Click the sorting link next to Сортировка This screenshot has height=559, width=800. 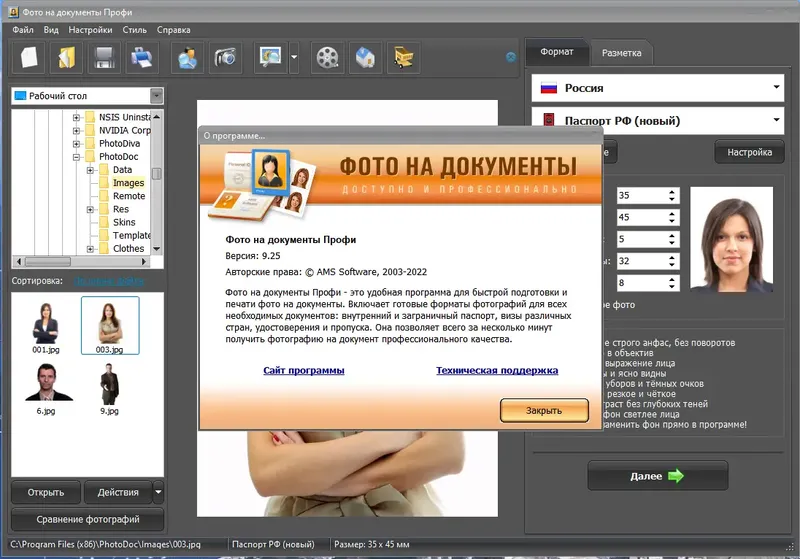(109, 281)
